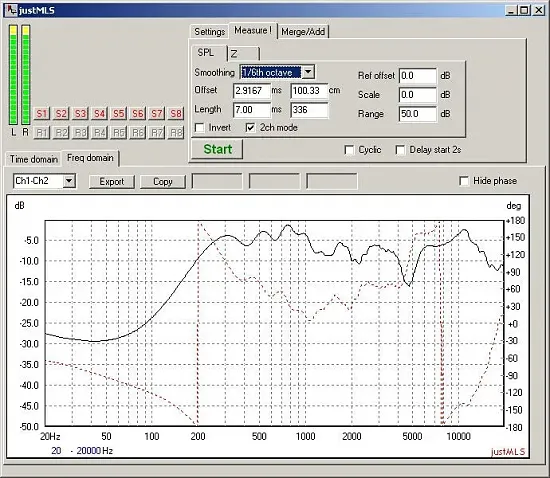The image size is (550, 478).
Task: Click the Ref offset dB field
Action: coord(418,76)
